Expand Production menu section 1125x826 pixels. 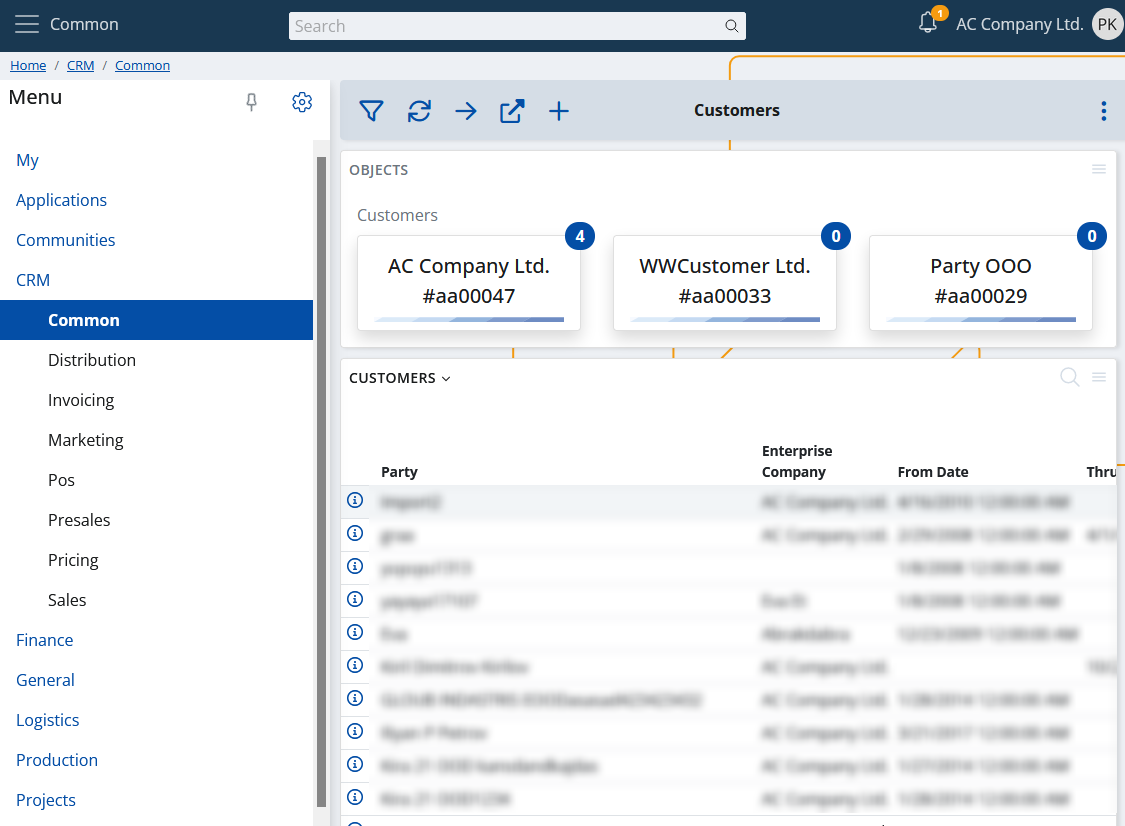[57, 761]
